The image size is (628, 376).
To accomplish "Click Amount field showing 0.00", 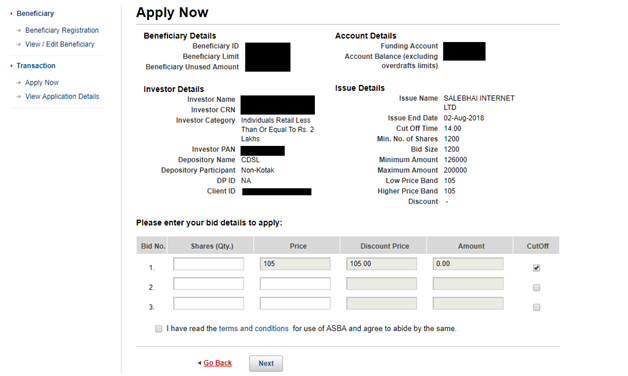I will (x=468, y=264).
